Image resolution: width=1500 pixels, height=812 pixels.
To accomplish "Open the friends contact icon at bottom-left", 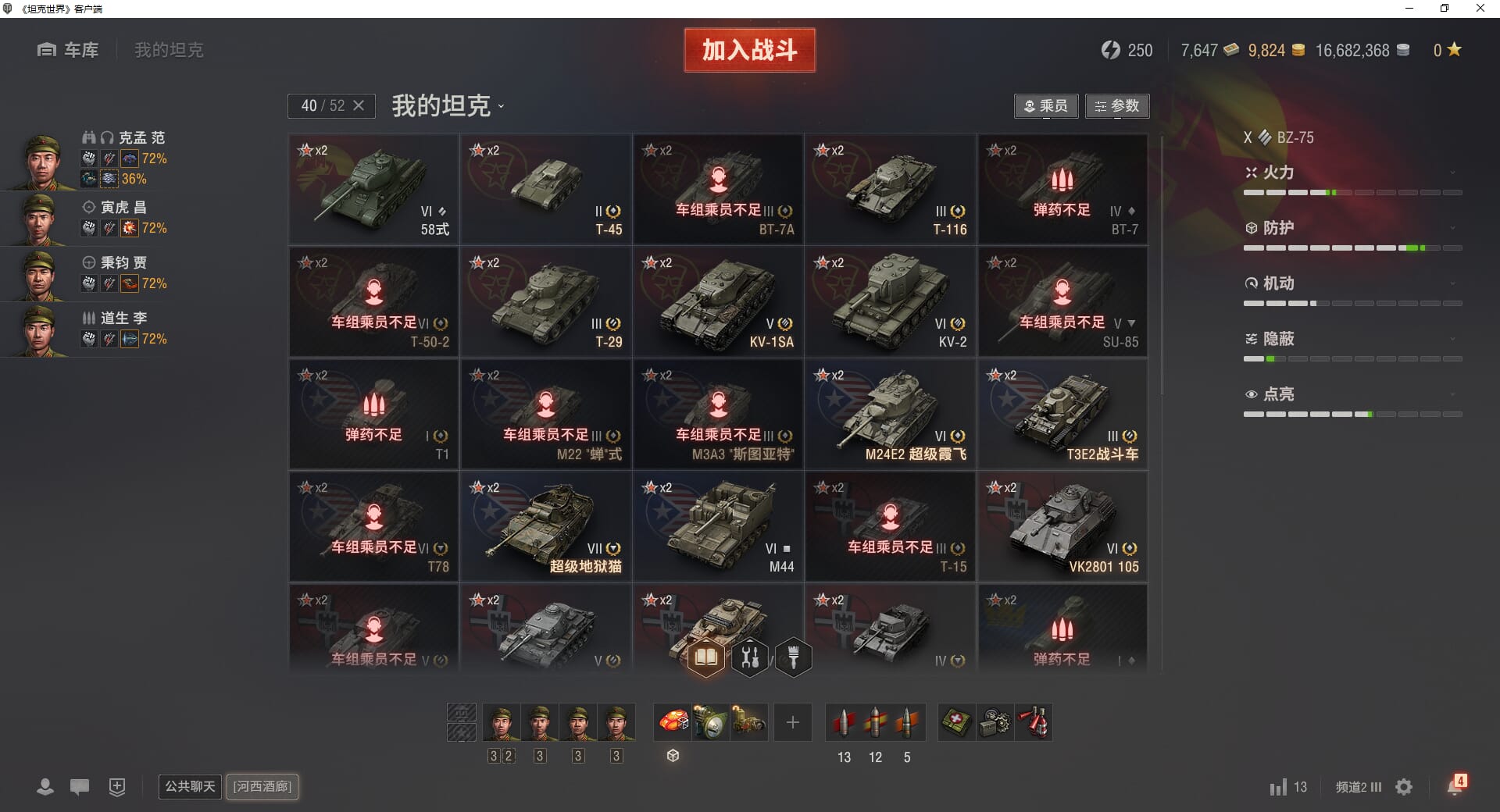I will [x=45, y=787].
